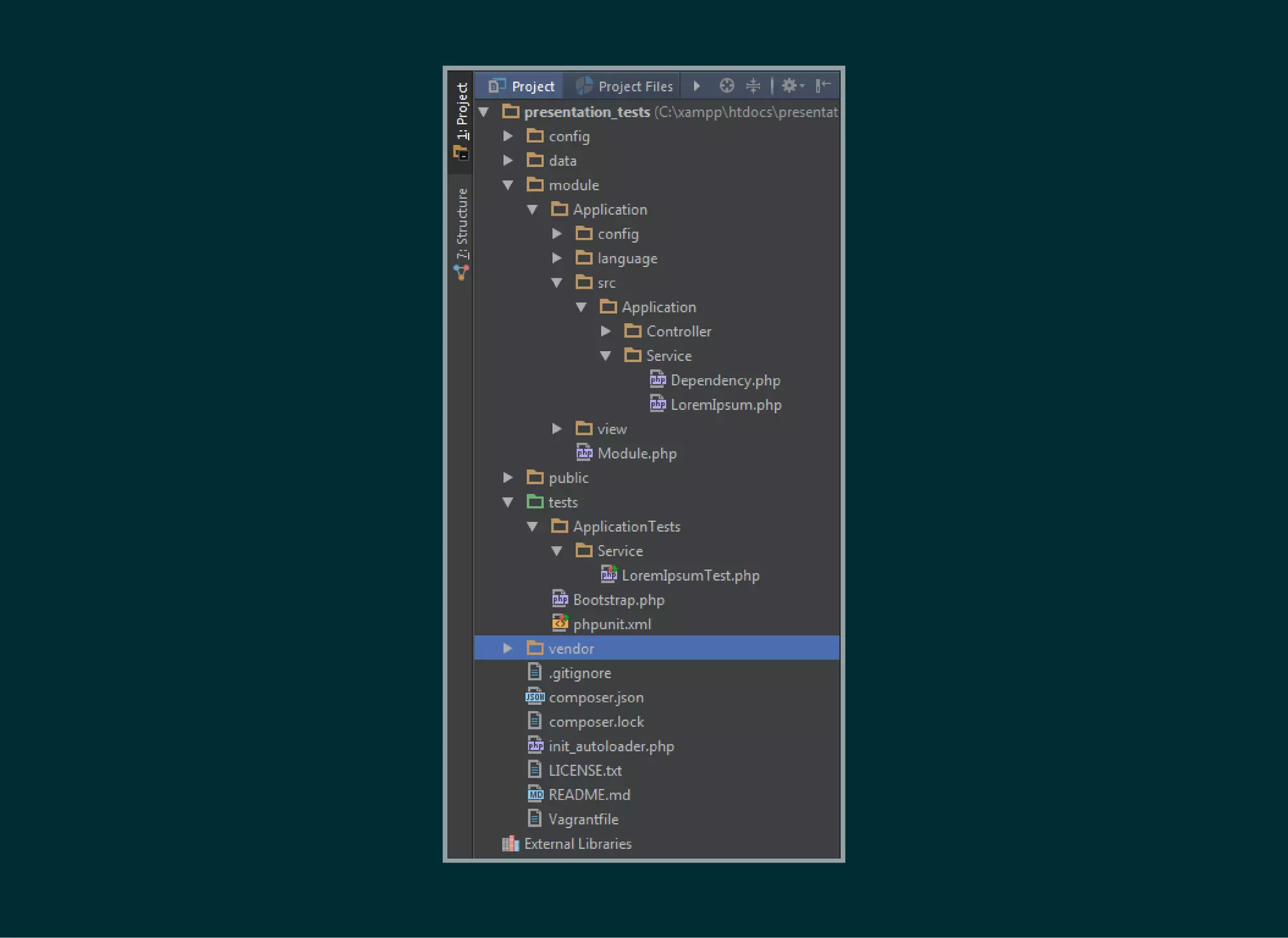
Task: Collapse the module folder arrow
Action: (x=508, y=185)
